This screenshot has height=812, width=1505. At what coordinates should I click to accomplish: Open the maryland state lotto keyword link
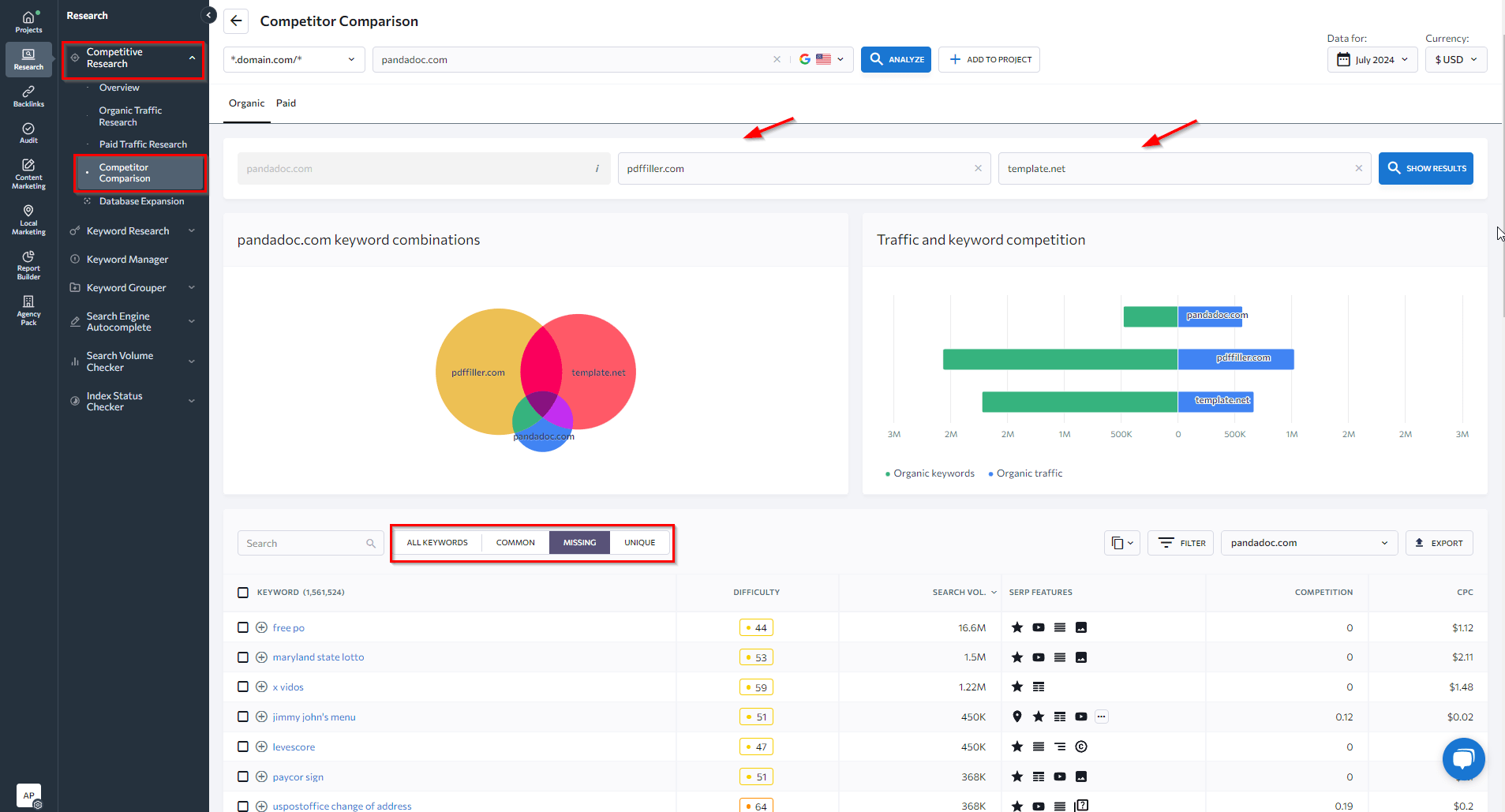[x=318, y=657]
